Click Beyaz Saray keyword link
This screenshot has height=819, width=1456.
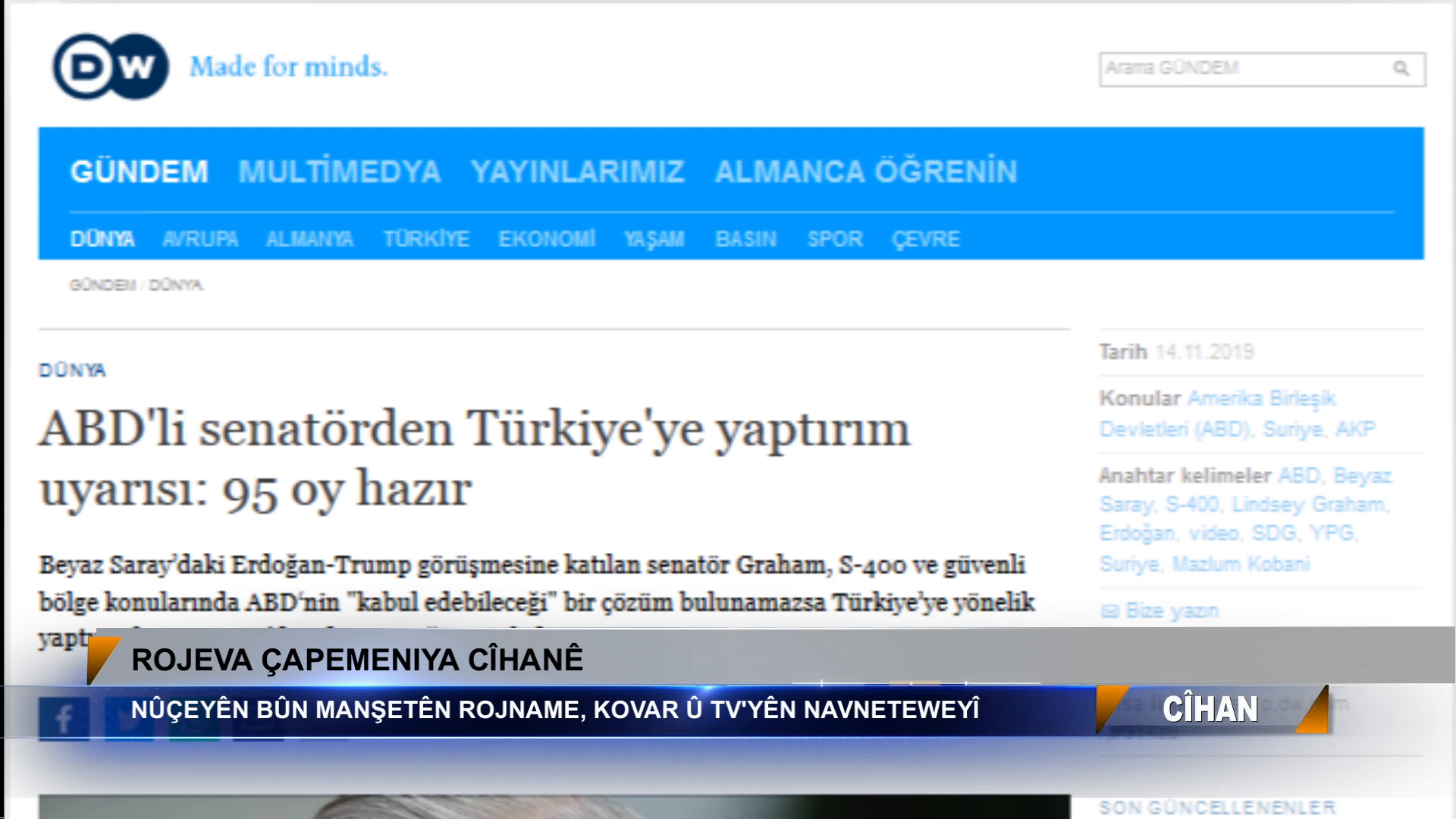1245,490
